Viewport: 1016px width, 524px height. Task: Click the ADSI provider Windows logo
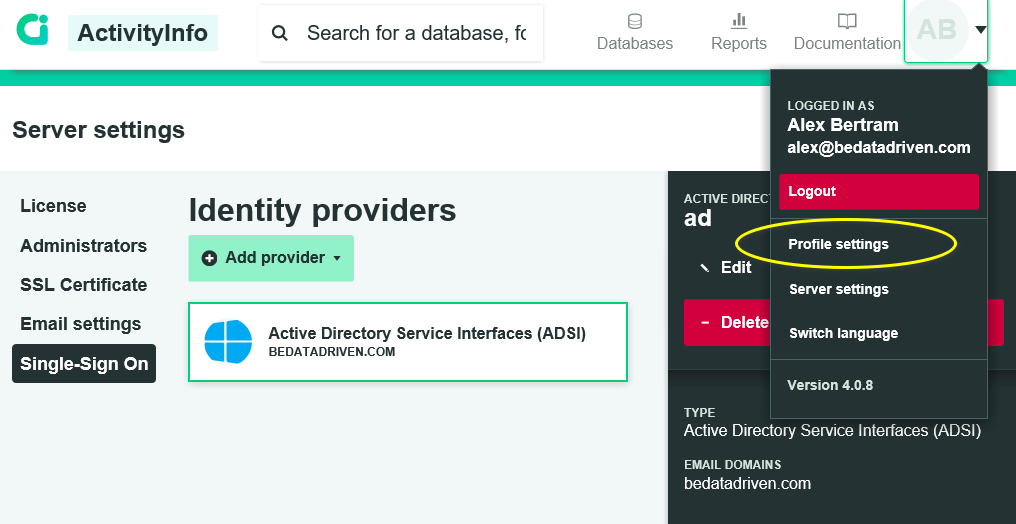228,341
